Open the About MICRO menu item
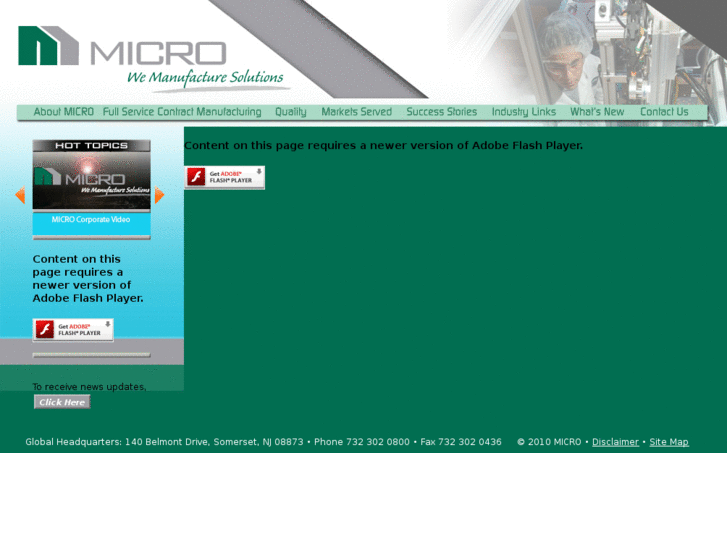Viewport: 727px width, 545px height. pyautogui.click(x=64, y=112)
